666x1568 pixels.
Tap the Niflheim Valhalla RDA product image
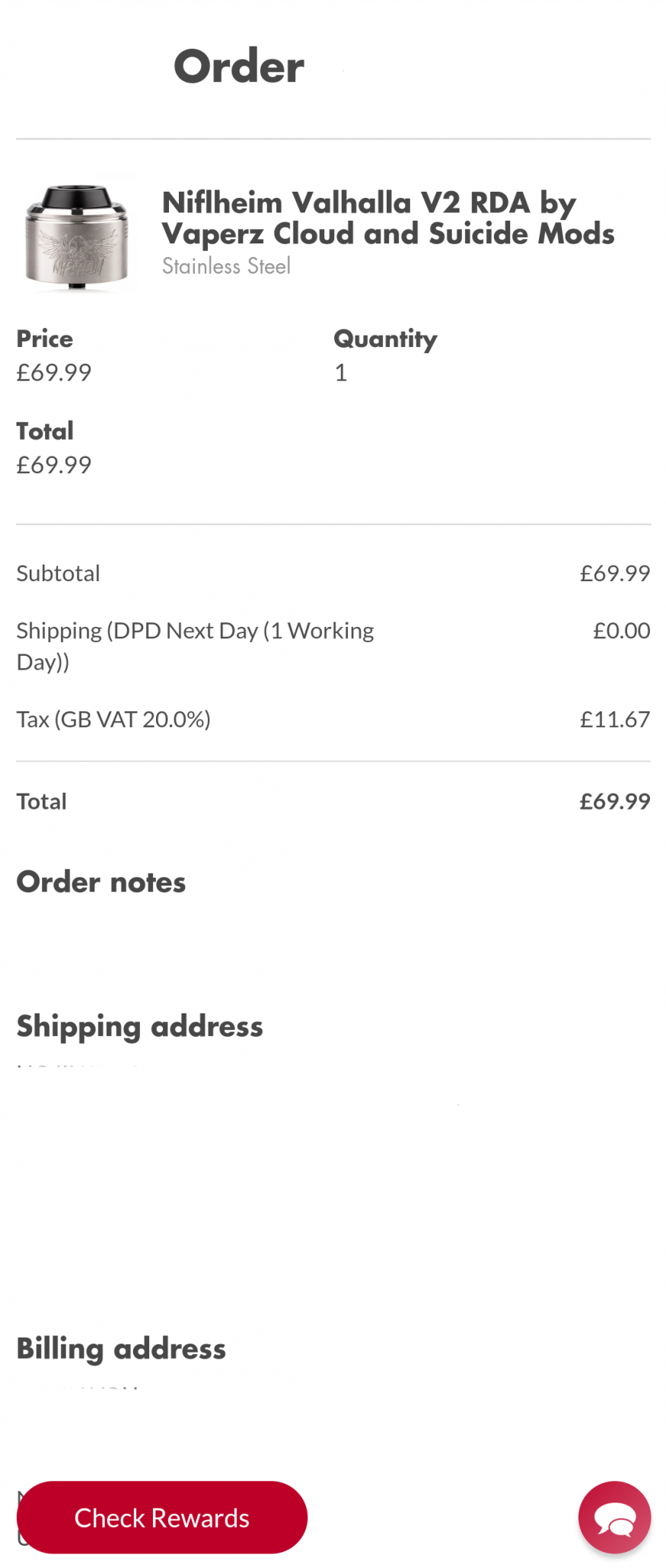[76, 237]
